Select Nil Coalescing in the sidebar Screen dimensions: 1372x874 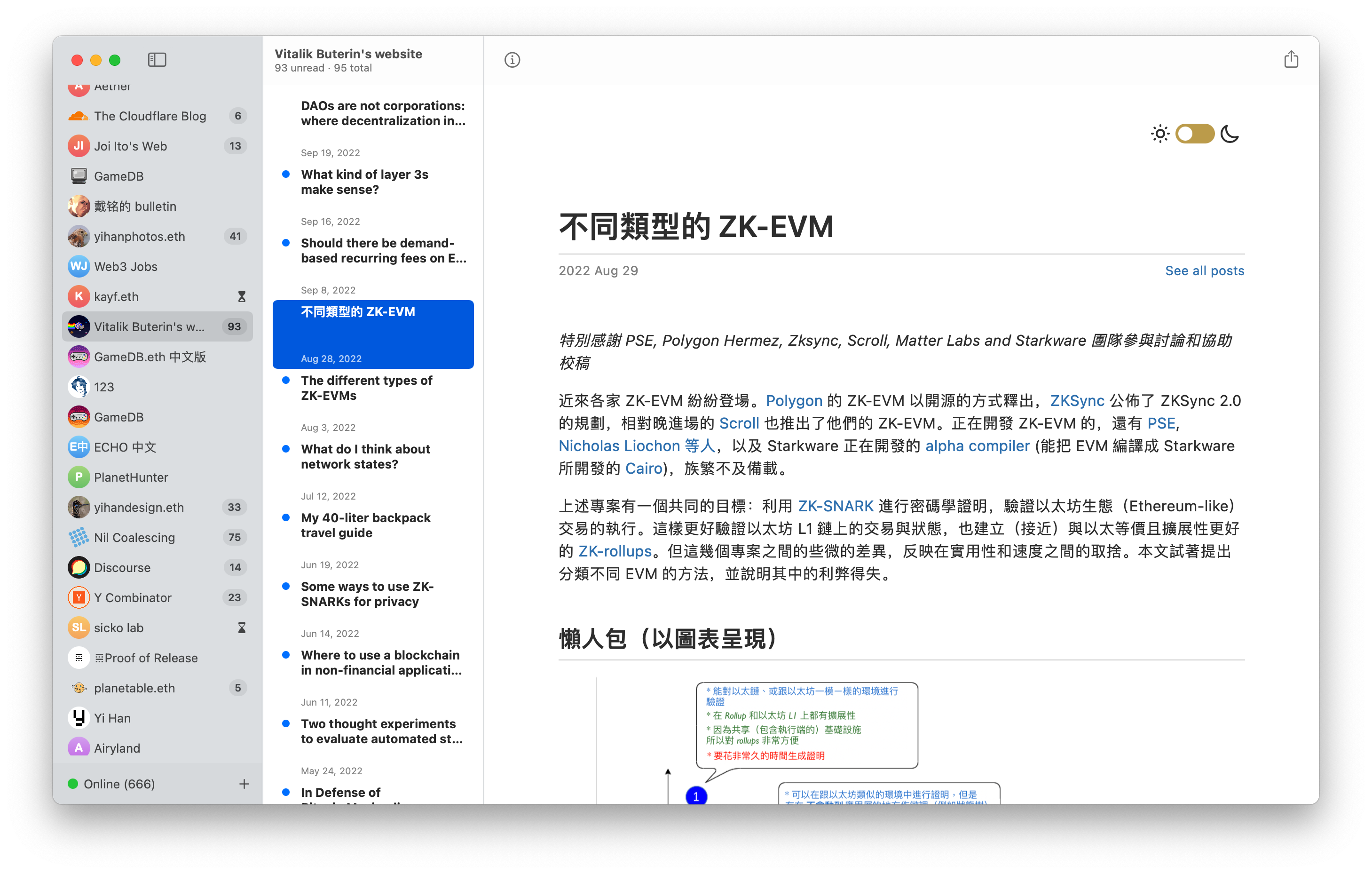(x=134, y=537)
